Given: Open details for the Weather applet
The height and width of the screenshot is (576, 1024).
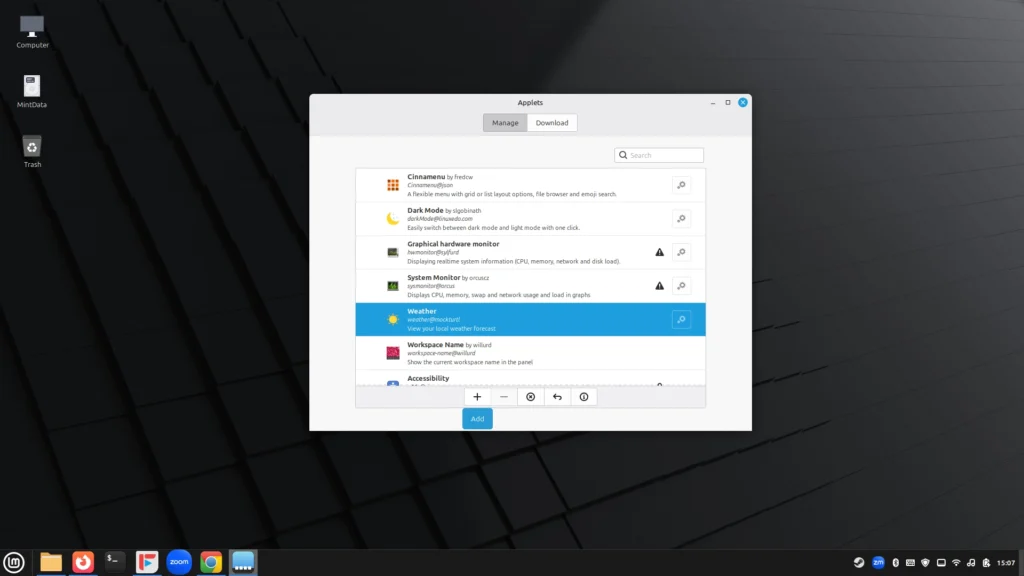Looking at the screenshot, I should point(681,319).
